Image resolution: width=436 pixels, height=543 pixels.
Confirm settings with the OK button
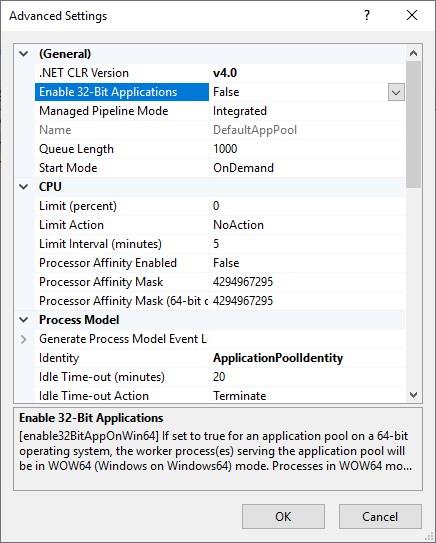283,516
